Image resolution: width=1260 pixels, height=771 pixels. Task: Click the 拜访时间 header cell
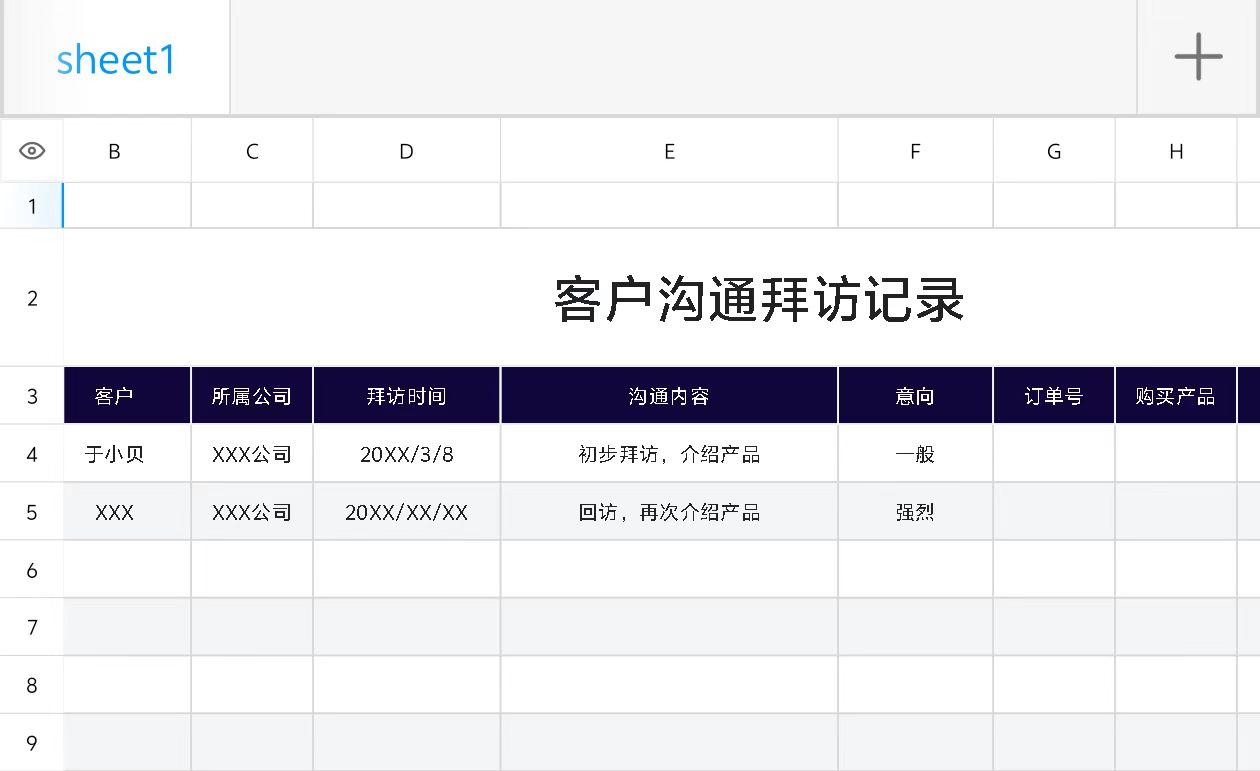(x=407, y=396)
